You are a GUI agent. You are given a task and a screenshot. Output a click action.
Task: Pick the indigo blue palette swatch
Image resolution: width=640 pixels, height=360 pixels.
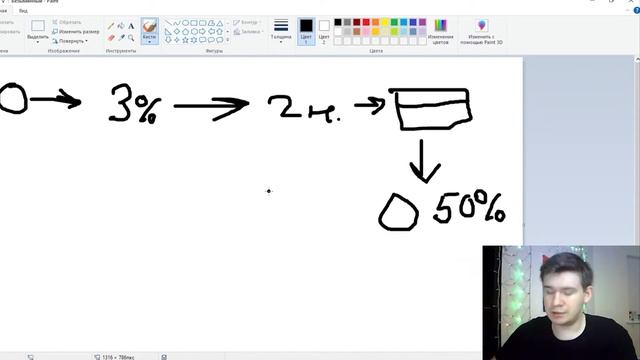point(413,22)
